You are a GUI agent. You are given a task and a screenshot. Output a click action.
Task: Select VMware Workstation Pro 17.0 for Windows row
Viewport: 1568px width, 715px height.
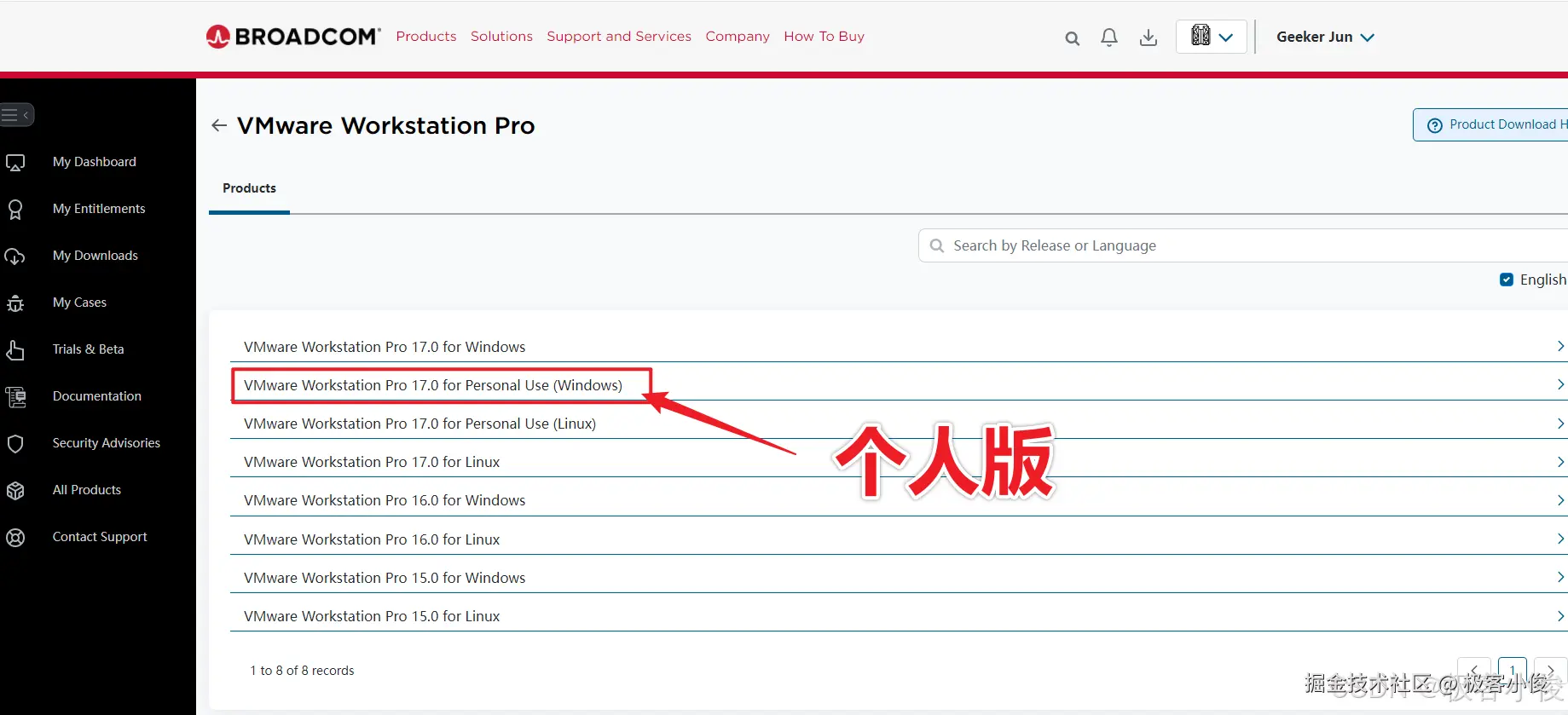tap(899, 346)
